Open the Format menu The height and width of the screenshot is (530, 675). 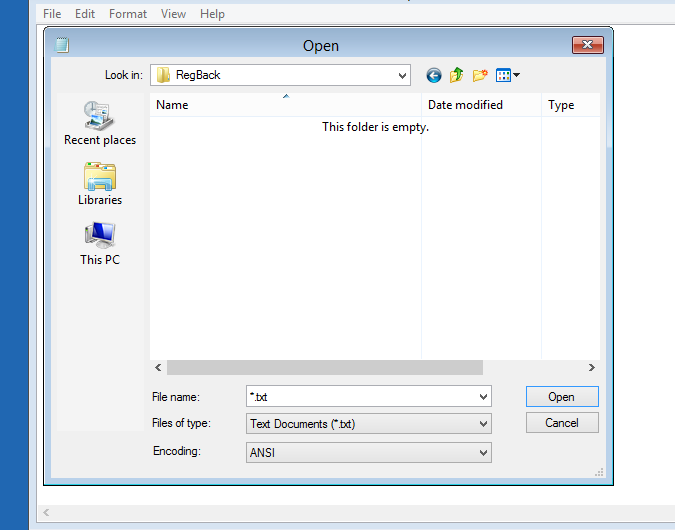[128, 14]
